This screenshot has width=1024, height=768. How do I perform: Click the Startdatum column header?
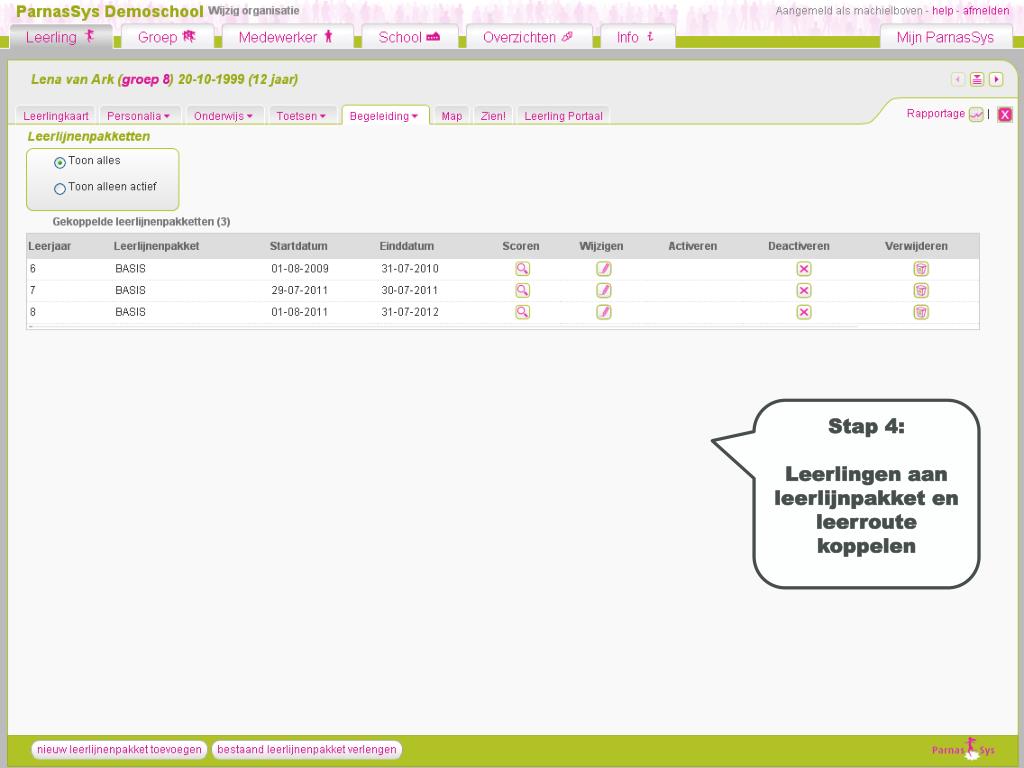coord(298,246)
